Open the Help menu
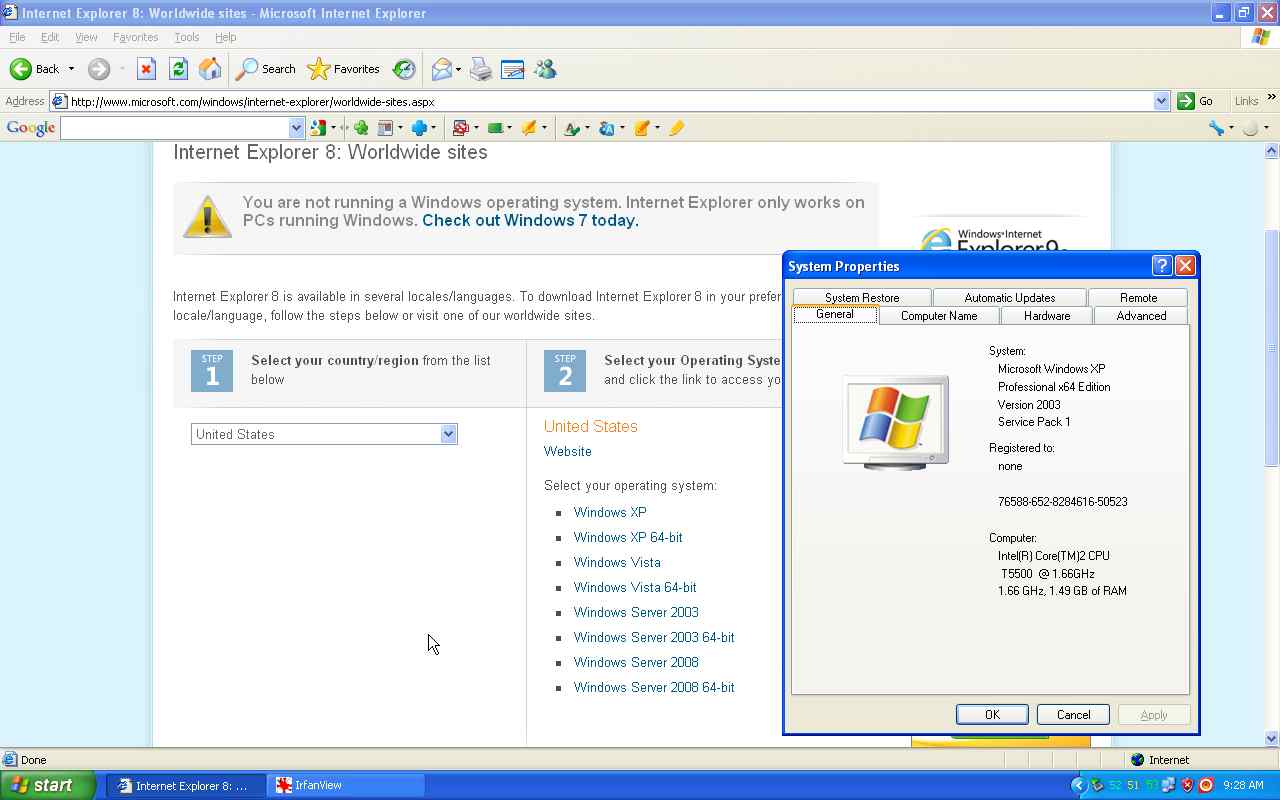The height and width of the screenshot is (800, 1280). [x=225, y=37]
